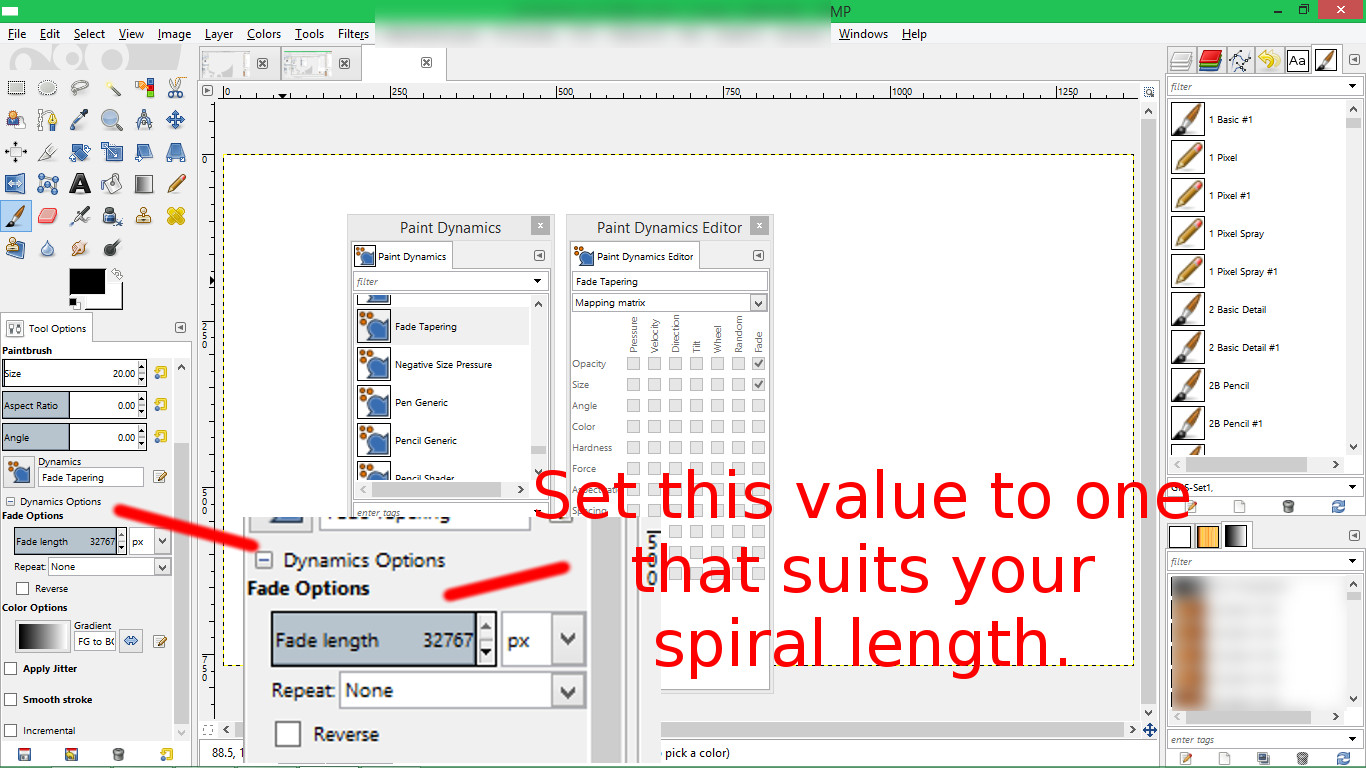This screenshot has height=768, width=1366.
Task: Reset brush Size to default
Action: tap(160, 373)
